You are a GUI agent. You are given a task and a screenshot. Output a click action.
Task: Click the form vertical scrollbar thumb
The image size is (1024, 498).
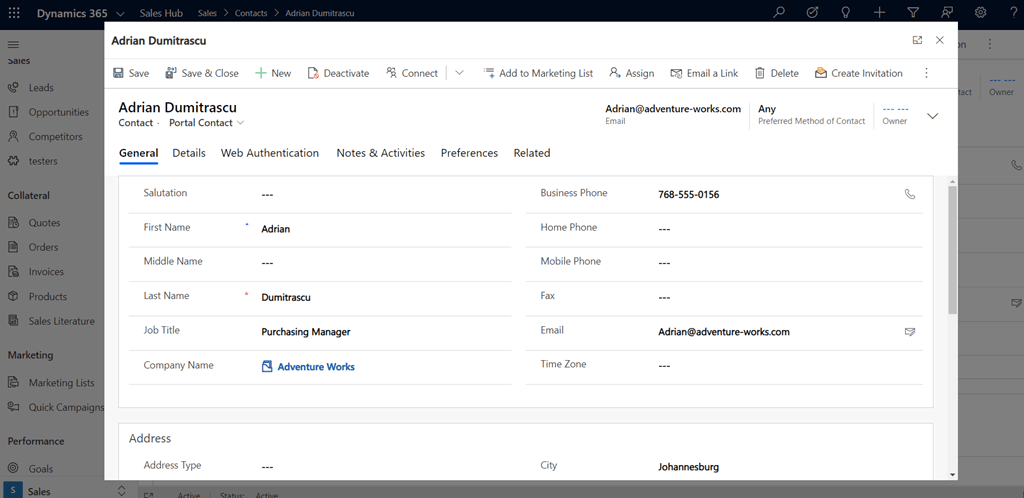click(x=953, y=249)
